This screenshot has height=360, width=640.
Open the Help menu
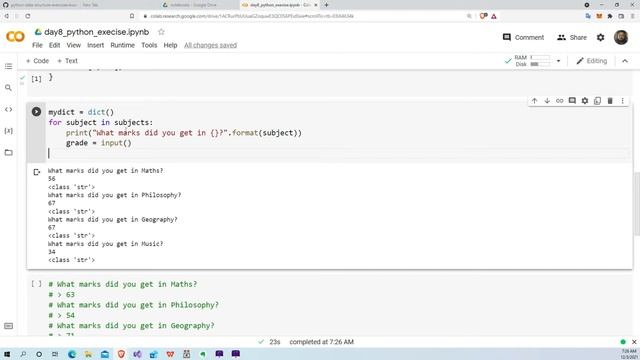point(170,45)
